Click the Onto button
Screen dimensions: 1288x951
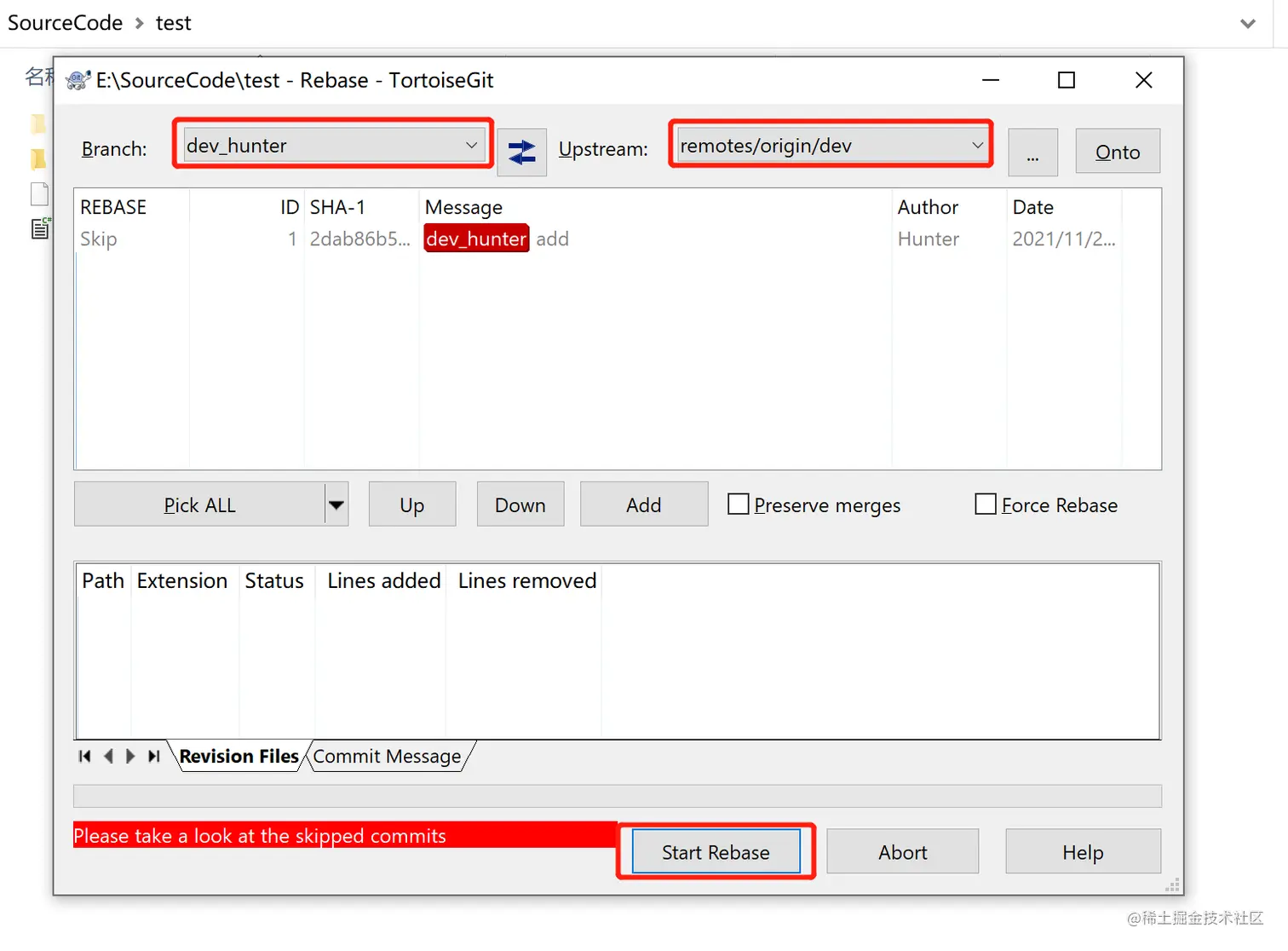tap(1118, 152)
